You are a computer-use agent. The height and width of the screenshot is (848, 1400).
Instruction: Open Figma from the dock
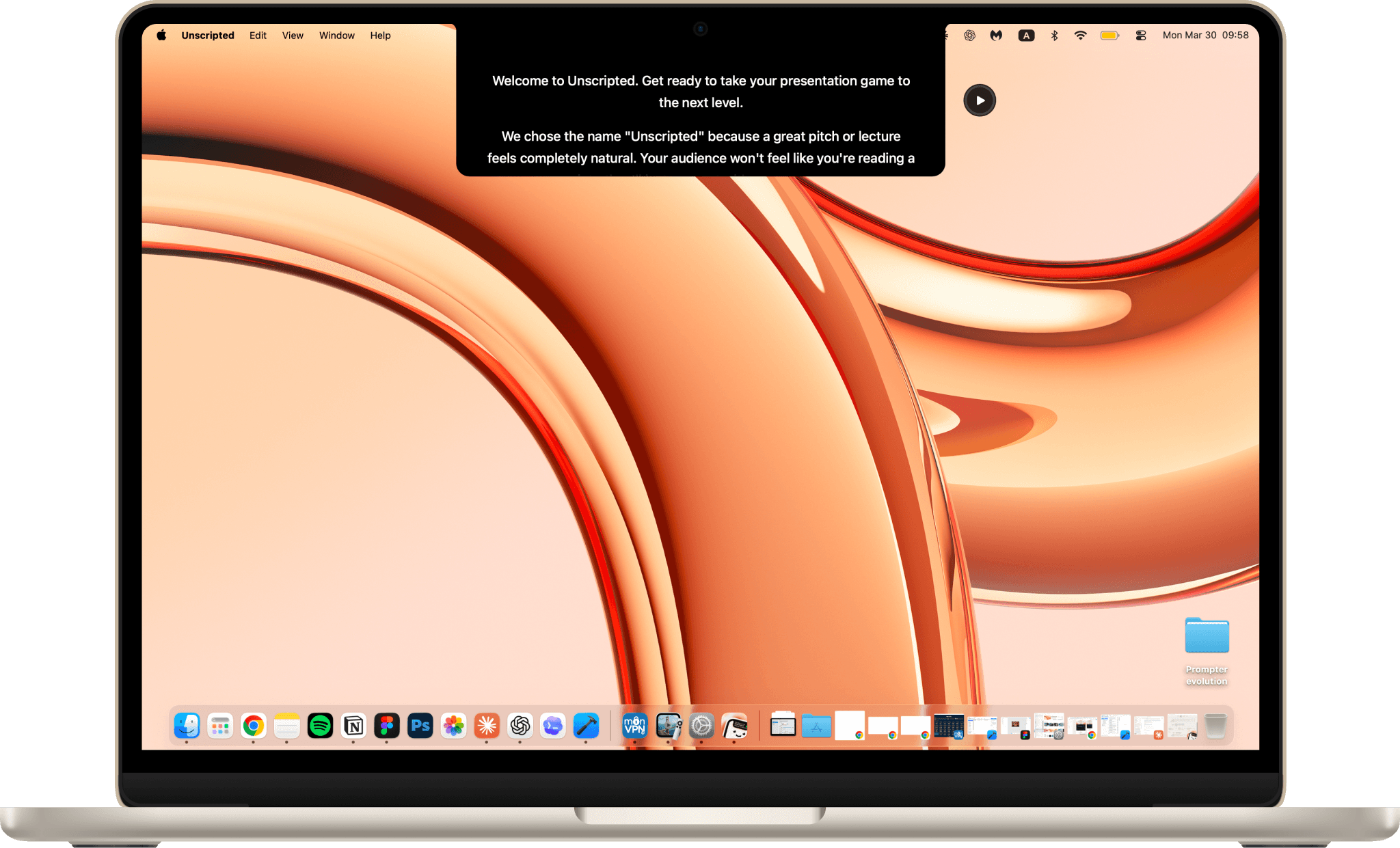tap(387, 726)
